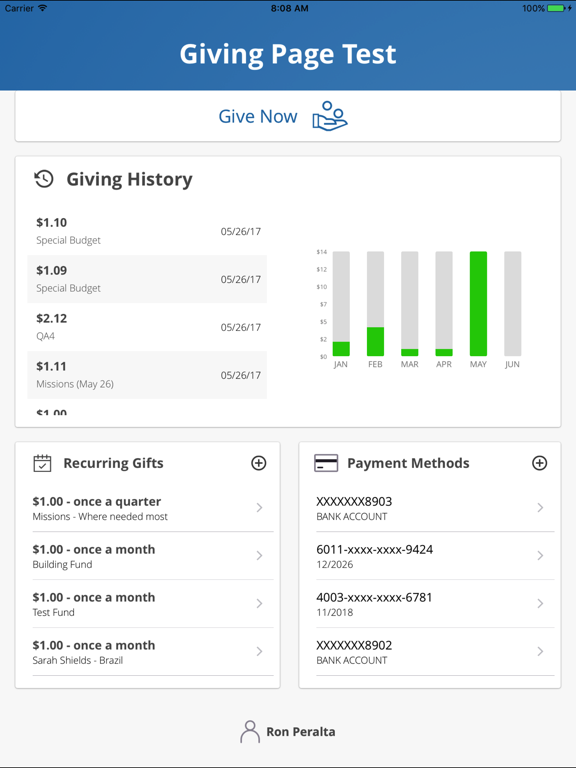Select bank account XXXXXXX8902 entry
Image resolution: width=576 pixels, height=768 pixels.
pyautogui.click(x=435, y=652)
